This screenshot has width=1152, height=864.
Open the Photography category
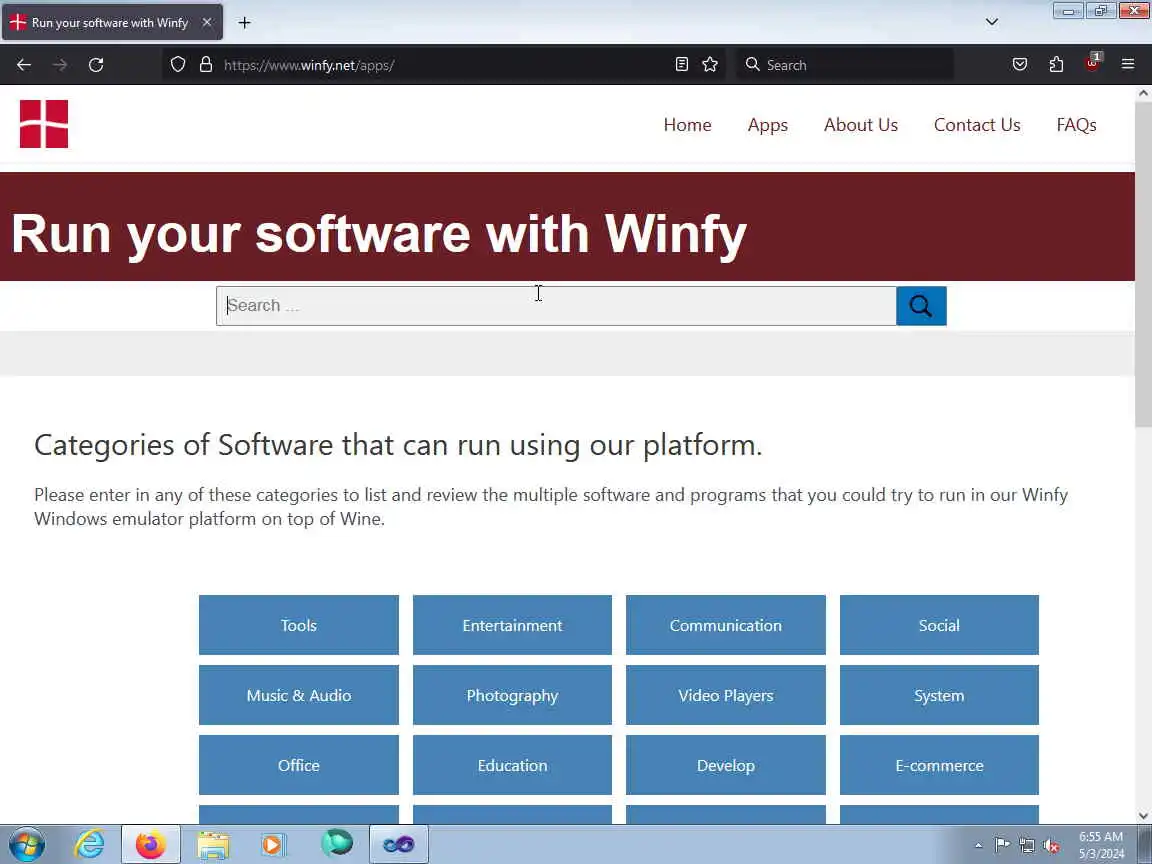click(x=512, y=695)
